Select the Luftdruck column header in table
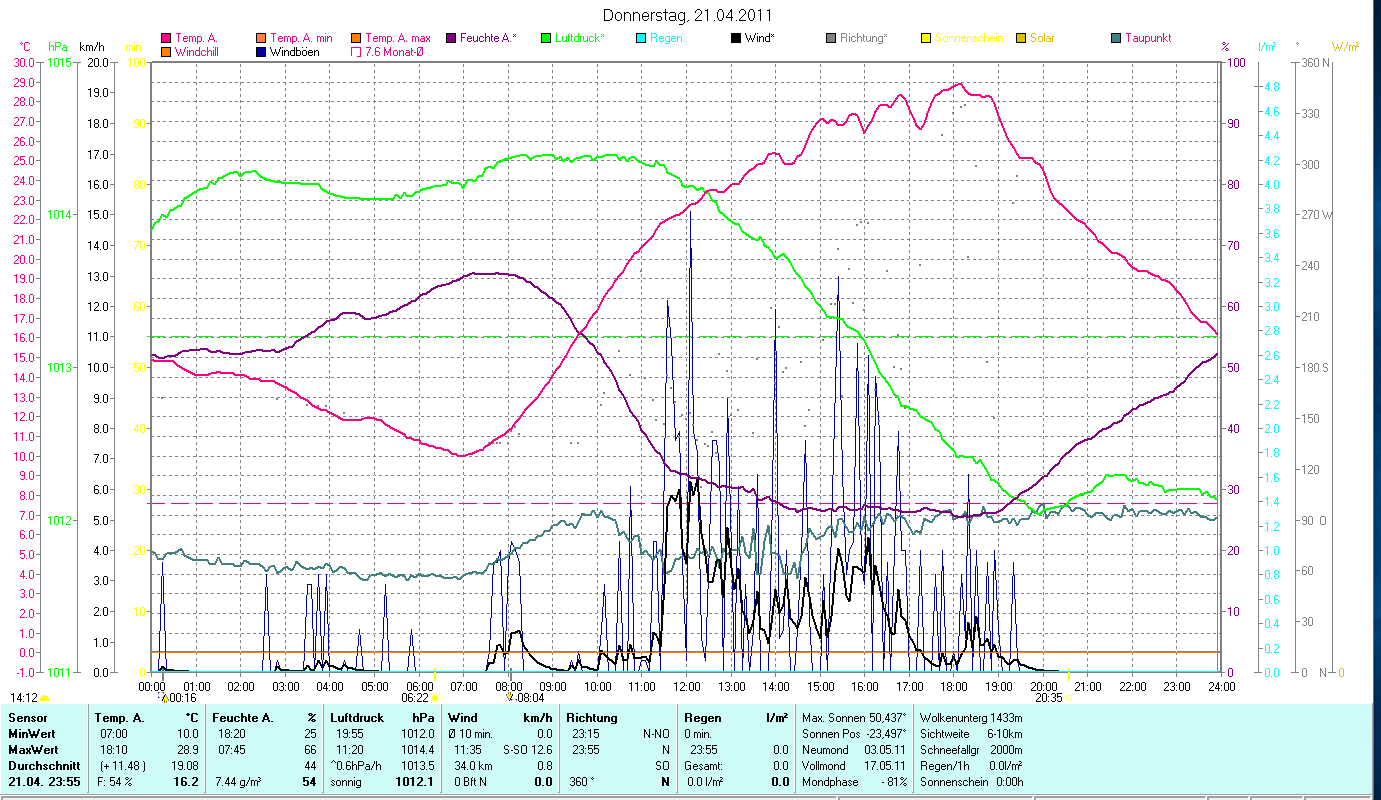Screen dimensions: 1381x800 [356, 717]
